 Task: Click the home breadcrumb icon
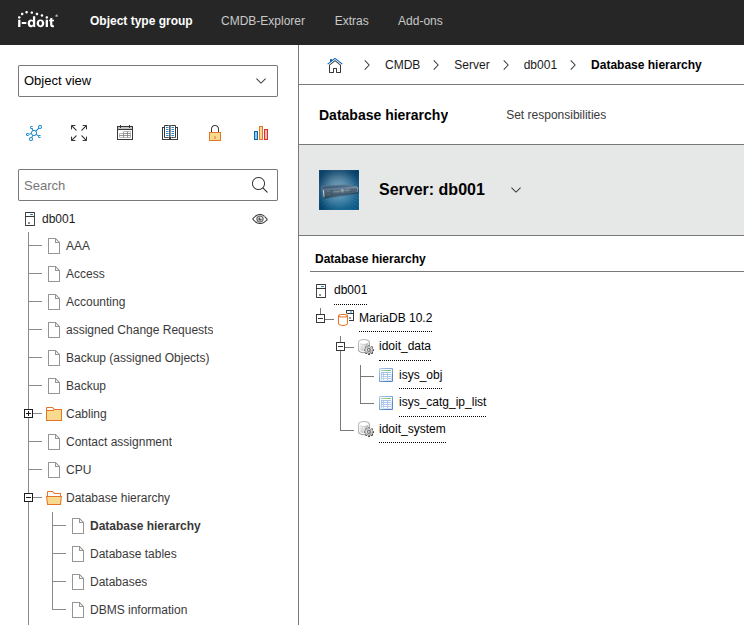[335, 65]
